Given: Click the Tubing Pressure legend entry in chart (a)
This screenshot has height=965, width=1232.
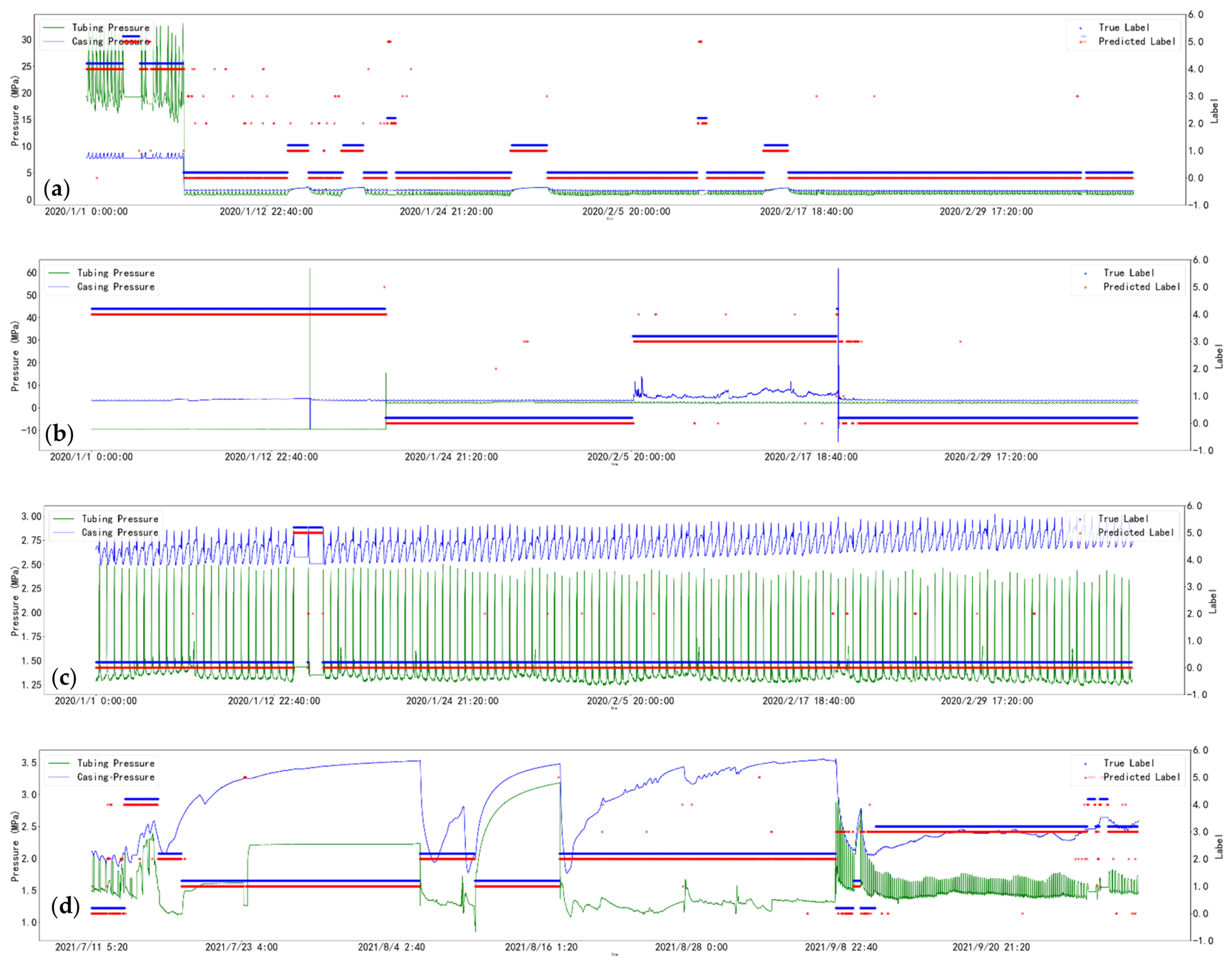Looking at the screenshot, I should (x=96, y=28).
